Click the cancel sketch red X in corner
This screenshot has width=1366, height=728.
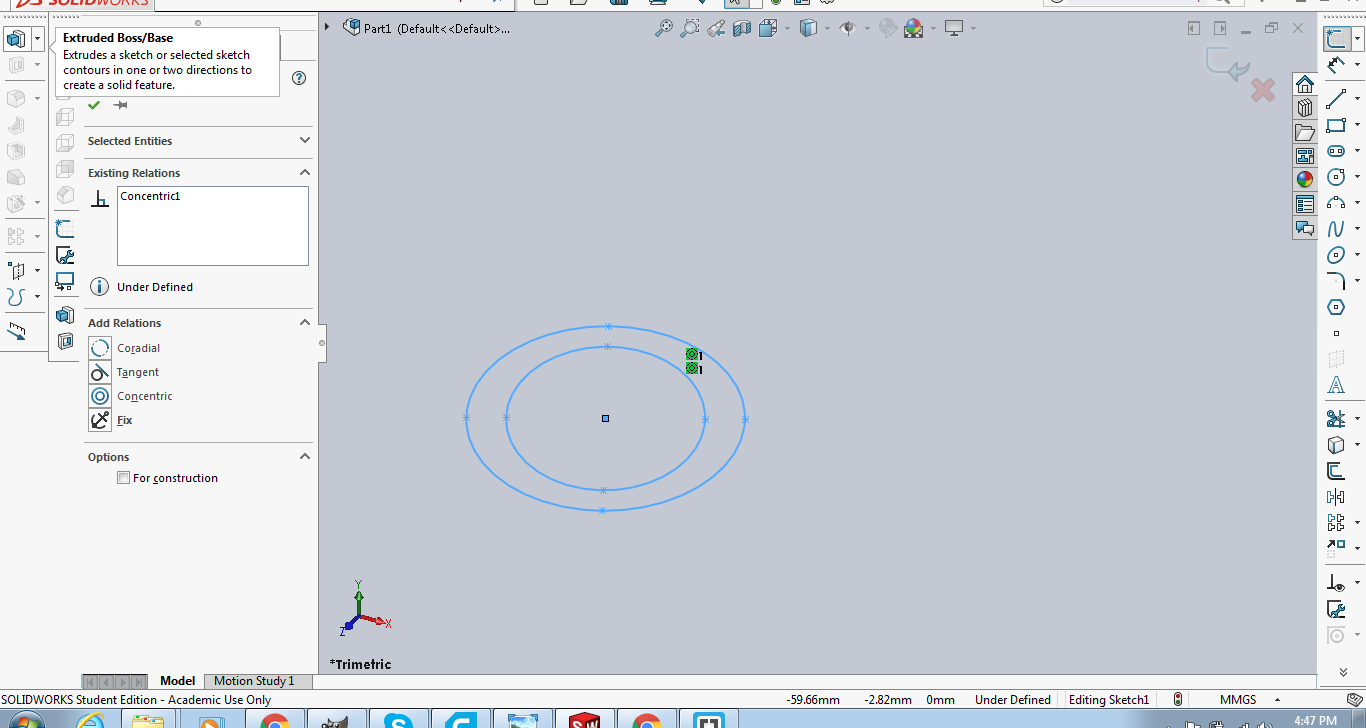pyautogui.click(x=1263, y=90)
